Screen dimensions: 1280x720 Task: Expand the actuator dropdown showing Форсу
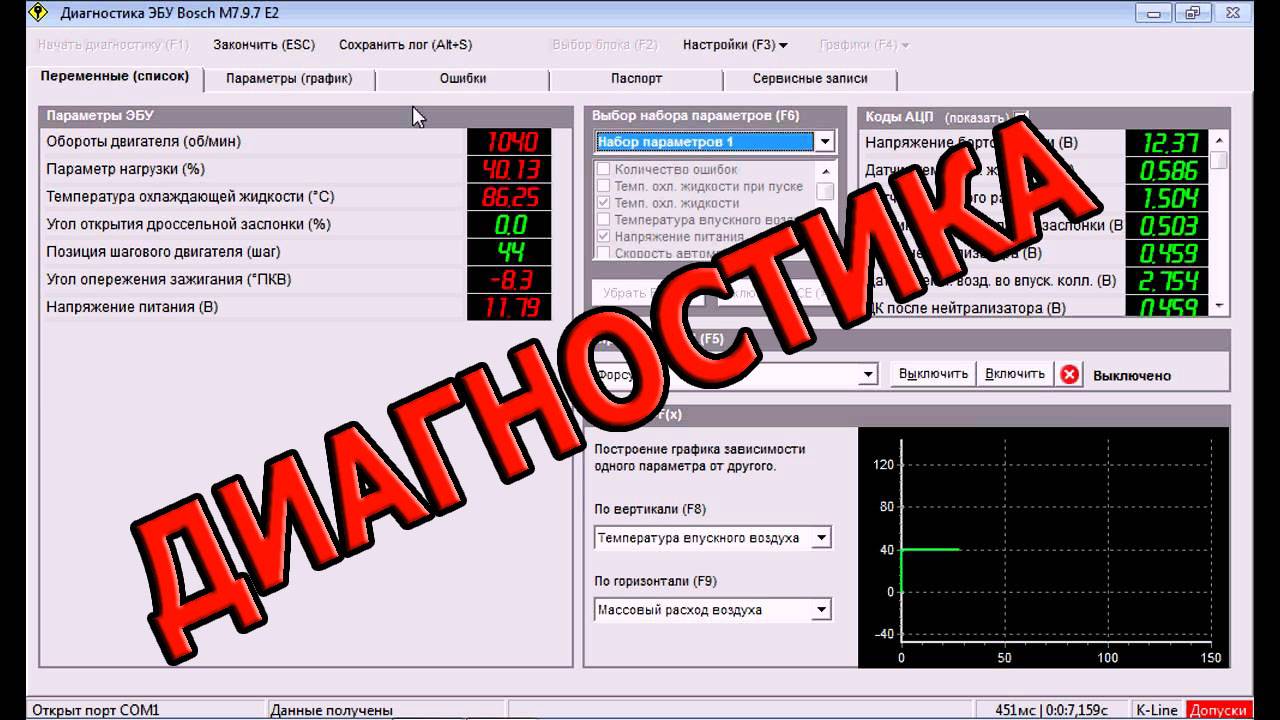(x=868, y=375)
